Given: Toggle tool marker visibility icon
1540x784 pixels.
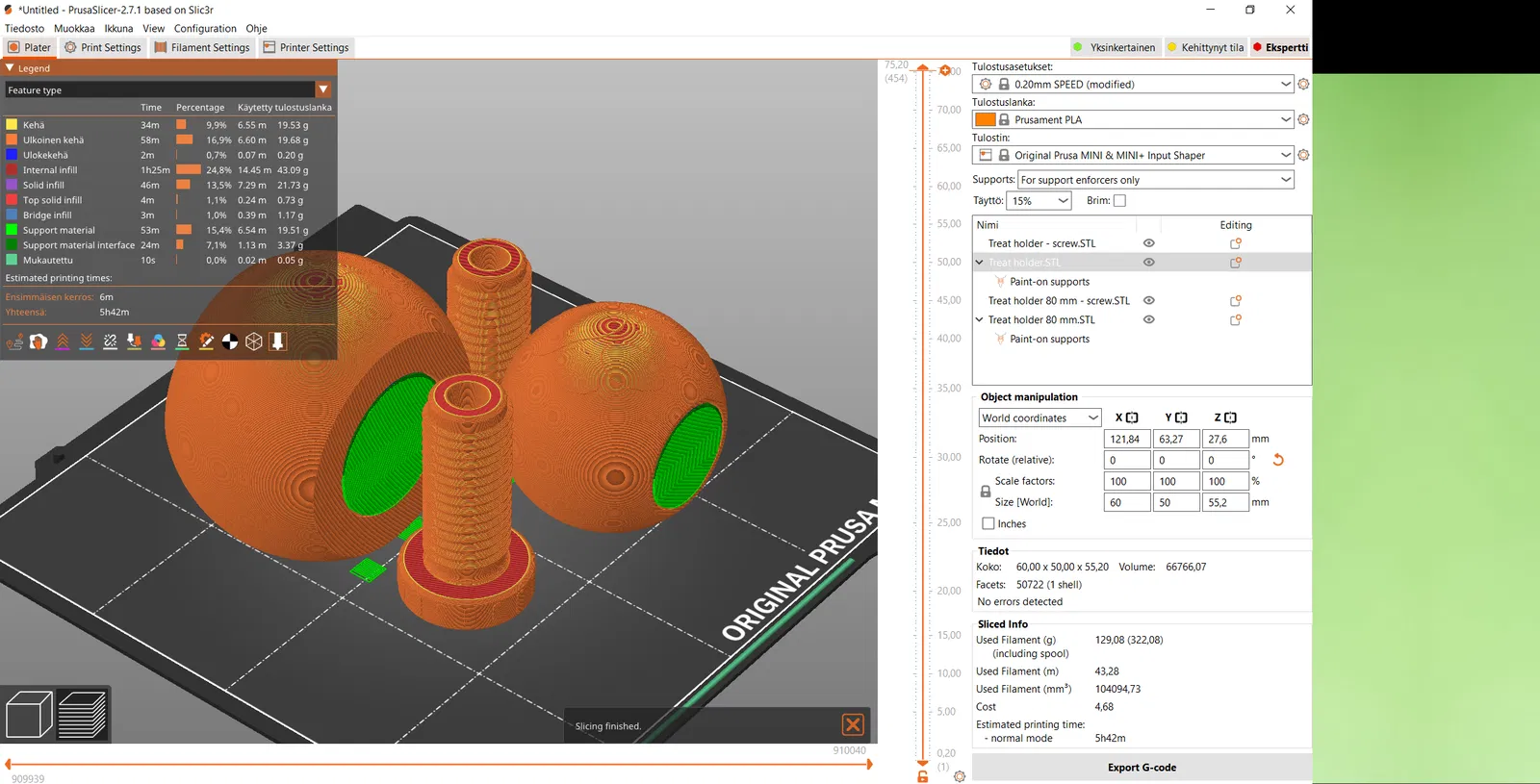Looking at the screenshot, I should (278, 341).
